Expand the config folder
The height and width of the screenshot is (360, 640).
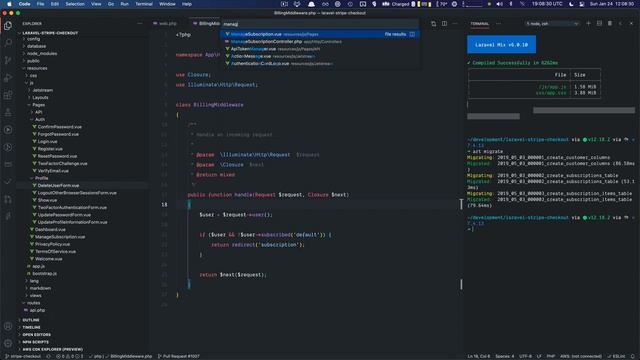33,39
